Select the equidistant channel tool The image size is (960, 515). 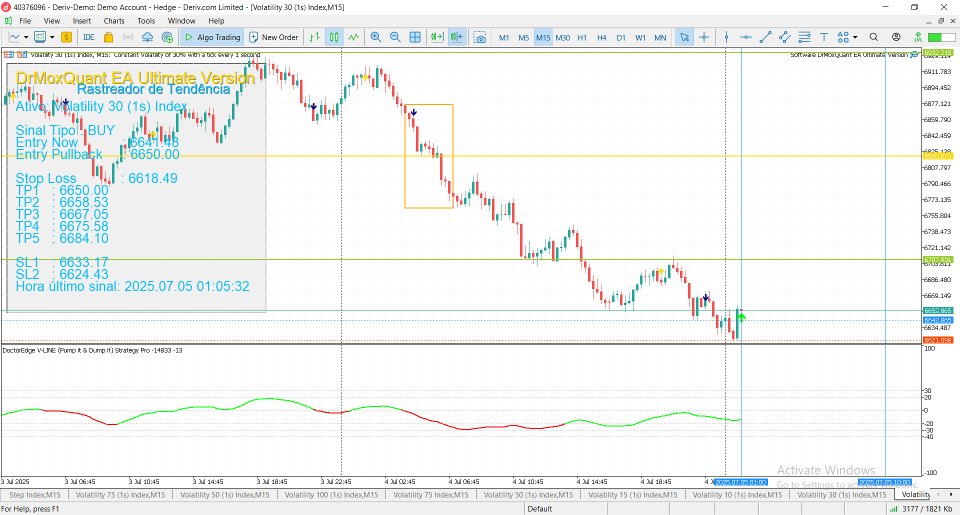tap(785, 37)
